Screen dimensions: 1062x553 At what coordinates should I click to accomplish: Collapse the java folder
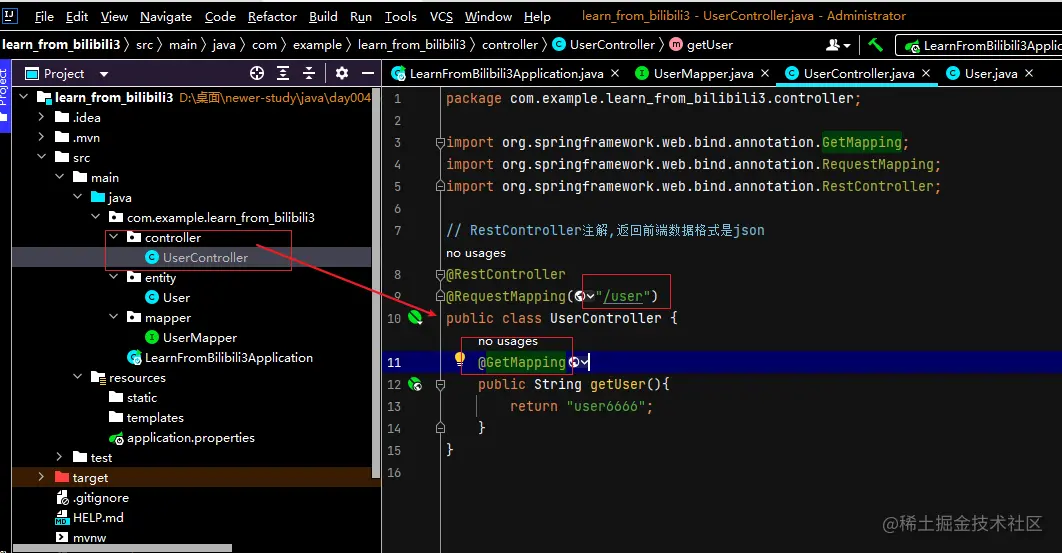coord(77,197)
